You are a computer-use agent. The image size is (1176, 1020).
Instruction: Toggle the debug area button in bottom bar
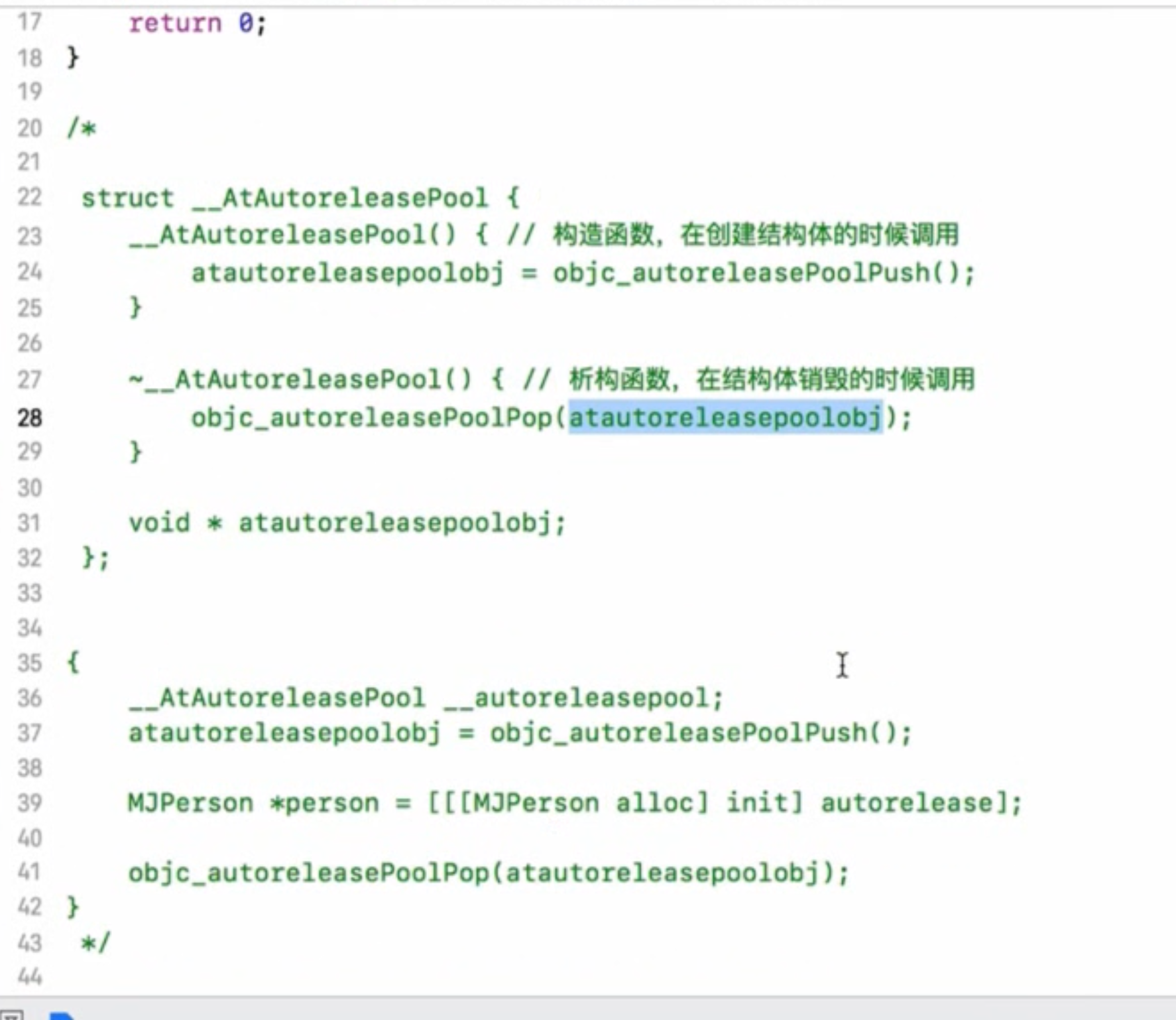click(12, 1015)
